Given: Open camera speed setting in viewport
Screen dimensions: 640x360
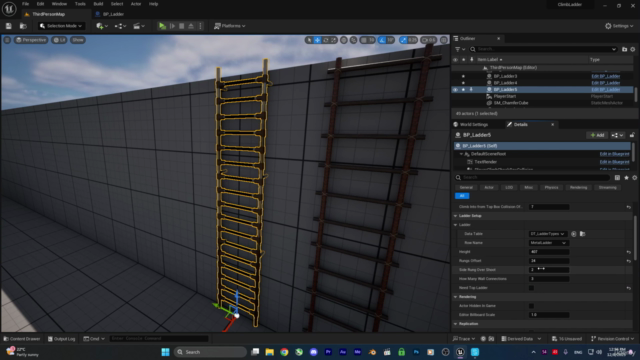Looking at the screenshot, I should (428, 40).
